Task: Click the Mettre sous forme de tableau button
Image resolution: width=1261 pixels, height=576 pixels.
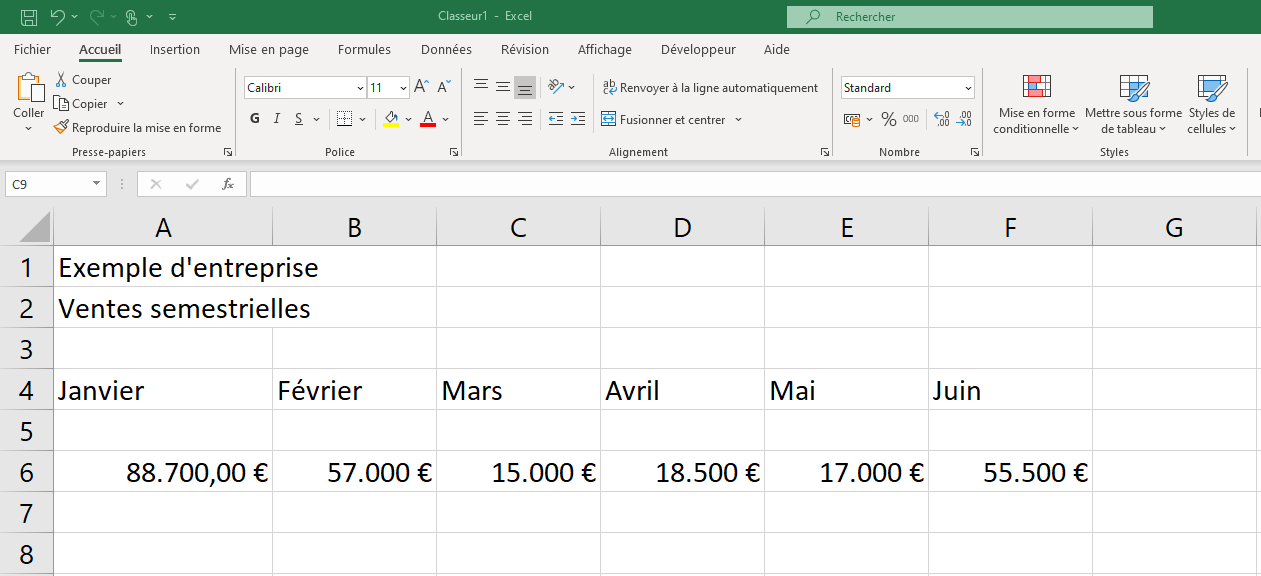Action: (1133, 105)
